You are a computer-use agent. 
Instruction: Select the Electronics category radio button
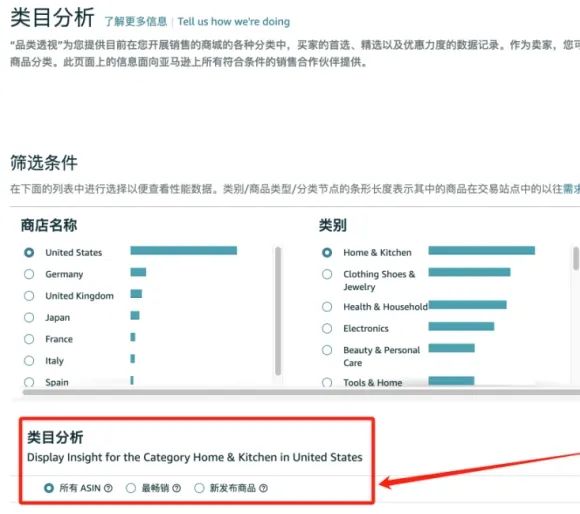(327, 328)
